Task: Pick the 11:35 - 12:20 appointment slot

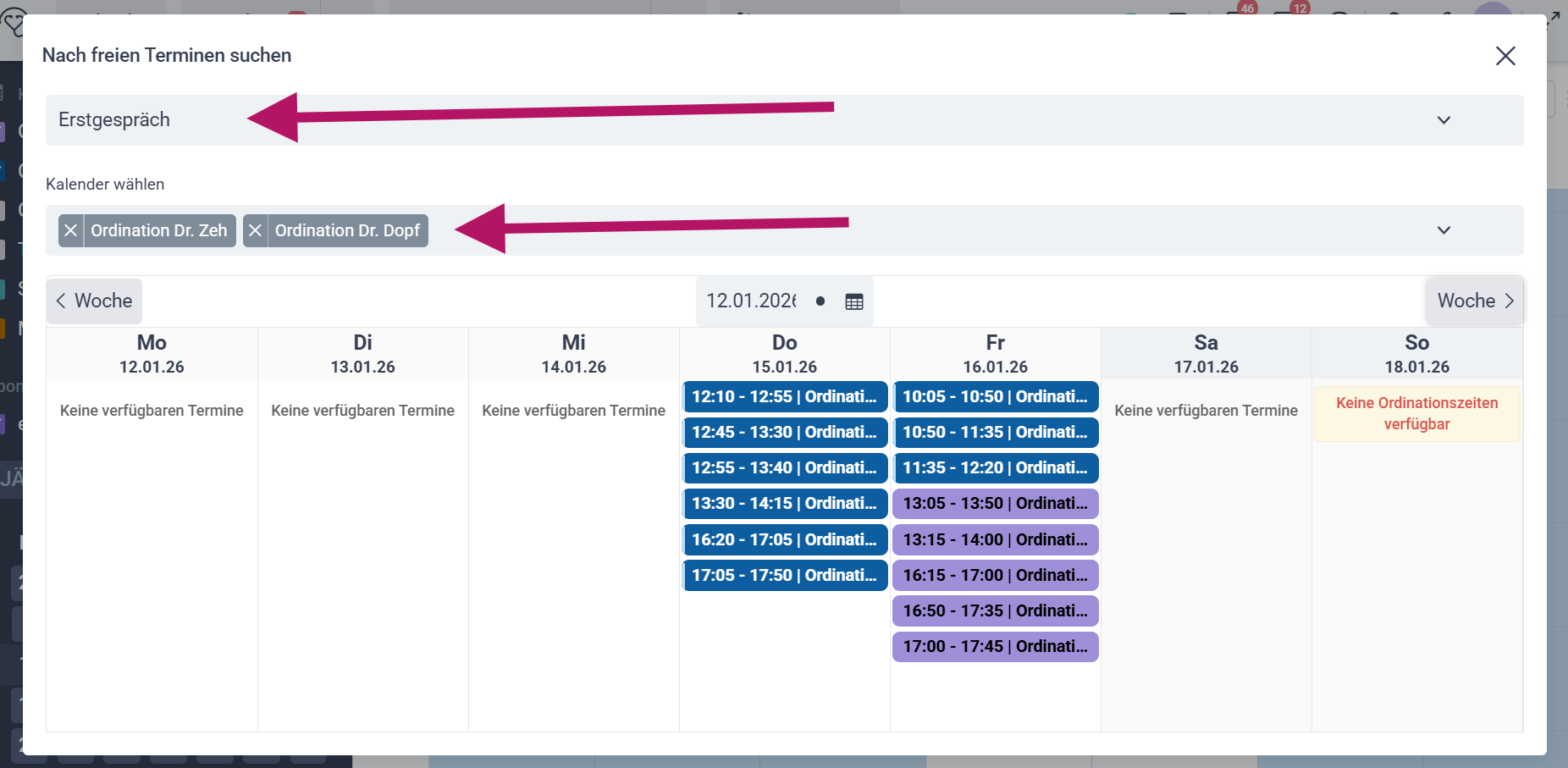Action: [x=996, y=467]
